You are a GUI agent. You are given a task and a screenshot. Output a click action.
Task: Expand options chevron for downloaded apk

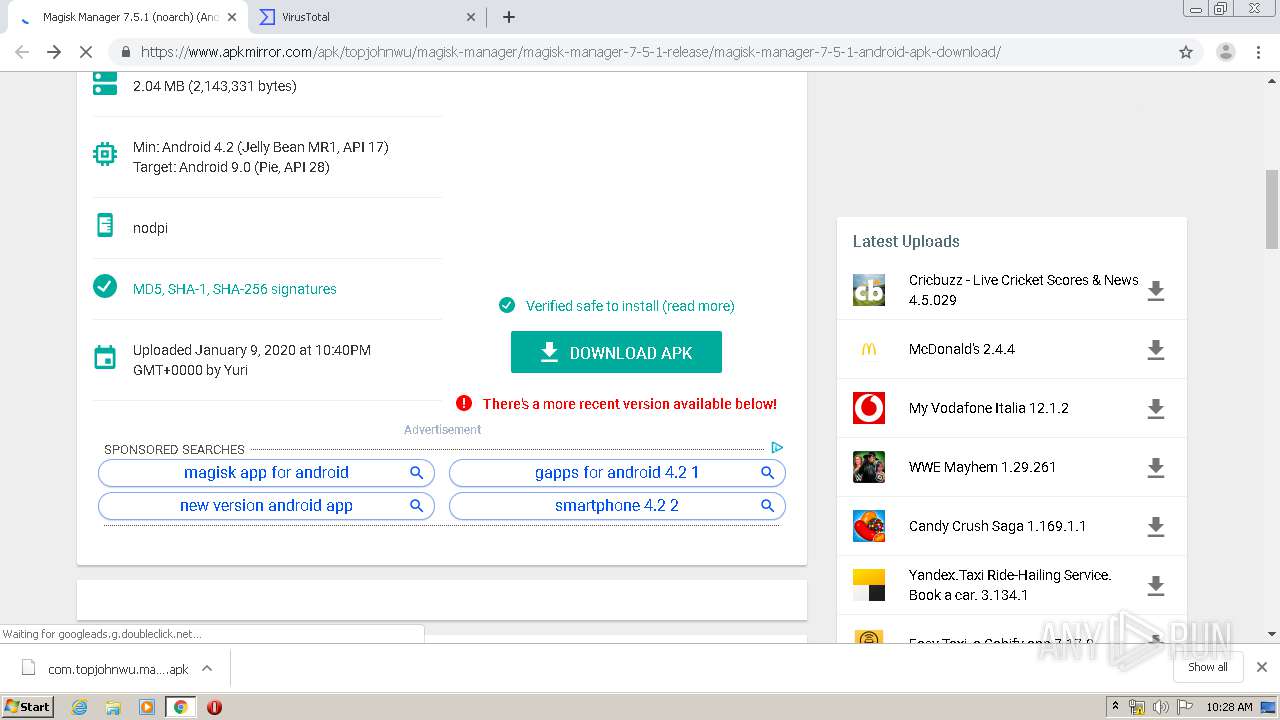(207, 669)
